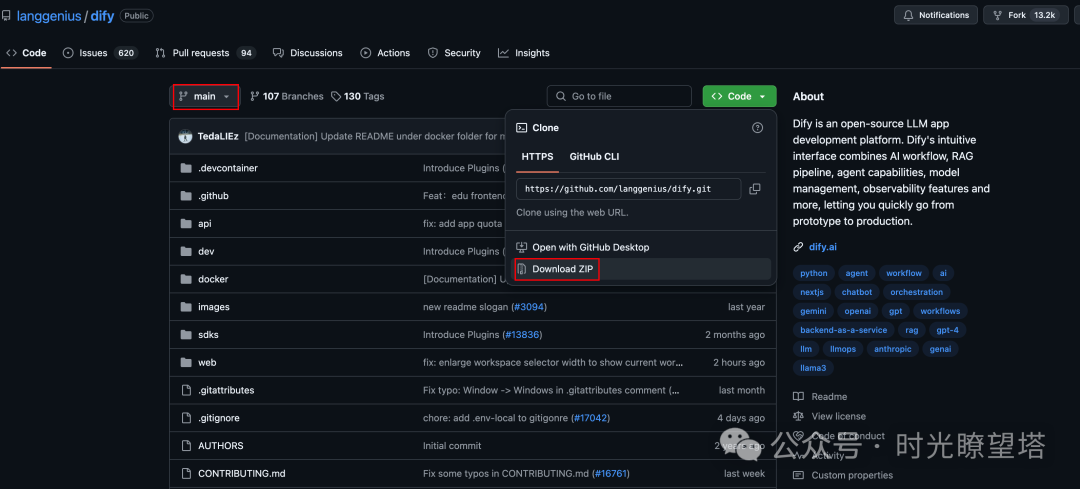Open the docker folder
Image resolution: width=1080 pixels, height=489 pixels.
[213, 279]
